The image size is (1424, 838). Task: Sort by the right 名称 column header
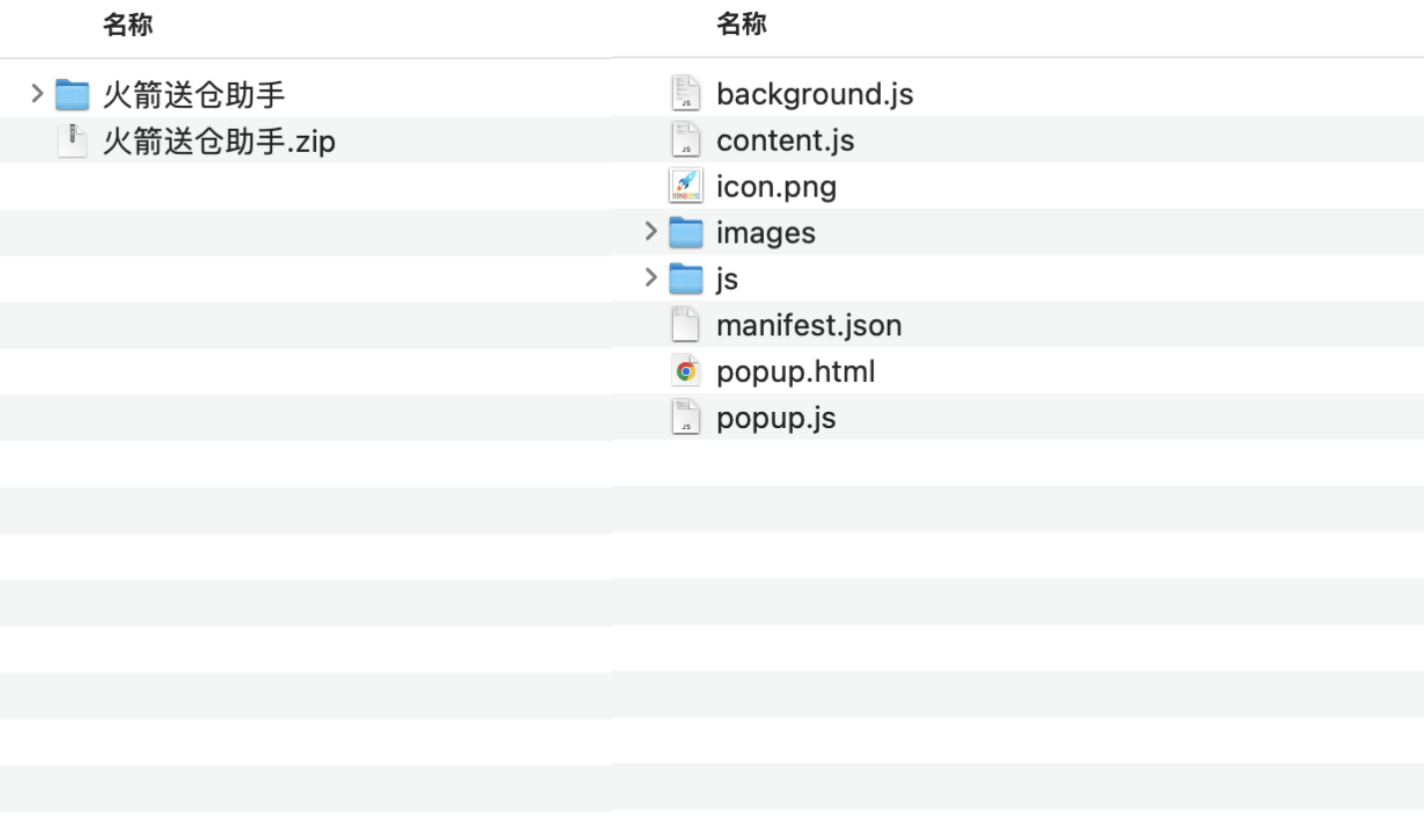pyautogui.click(x=742, y=24)
